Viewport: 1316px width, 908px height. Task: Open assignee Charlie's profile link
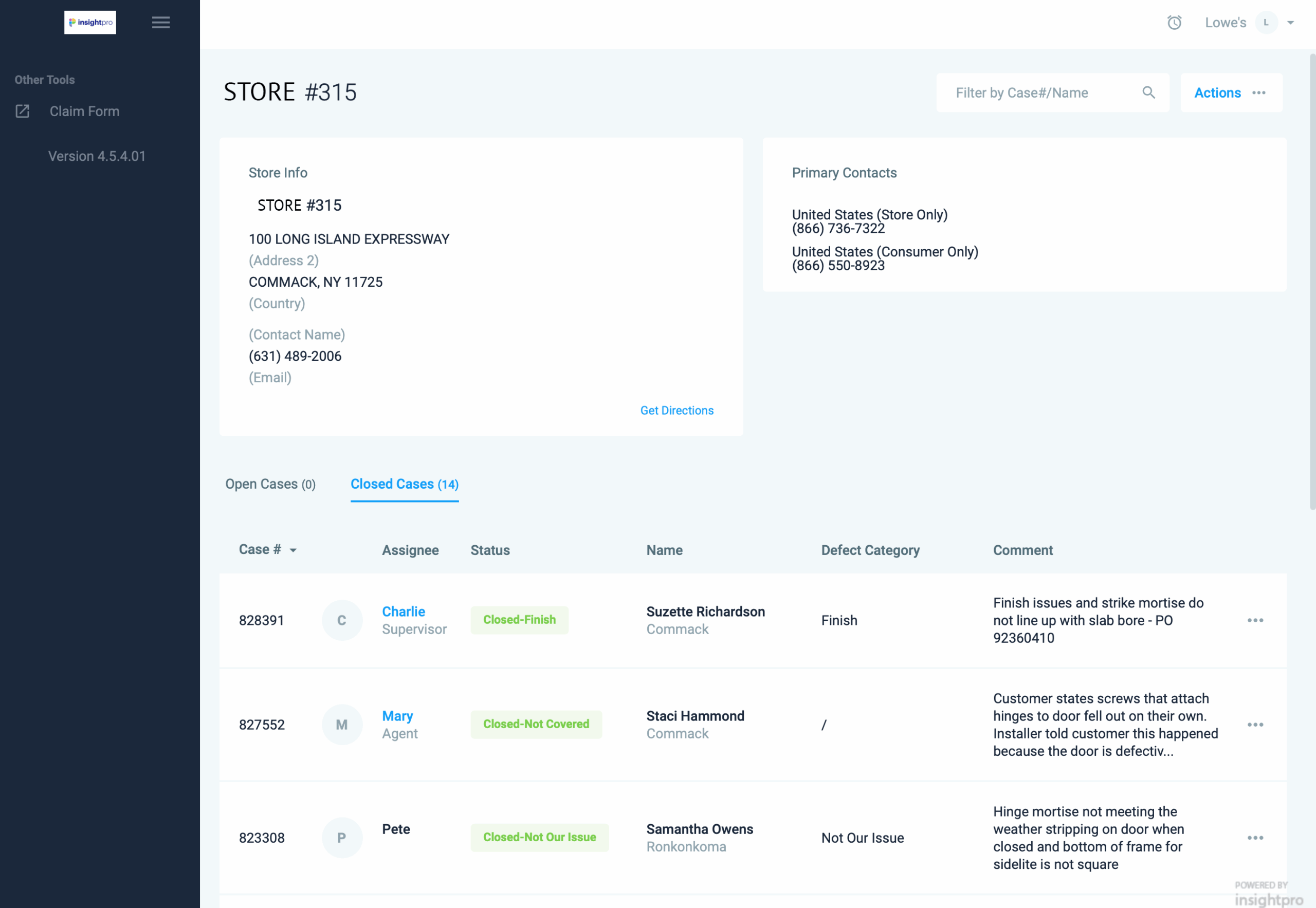pyautogui.click(x=403, y=611)
